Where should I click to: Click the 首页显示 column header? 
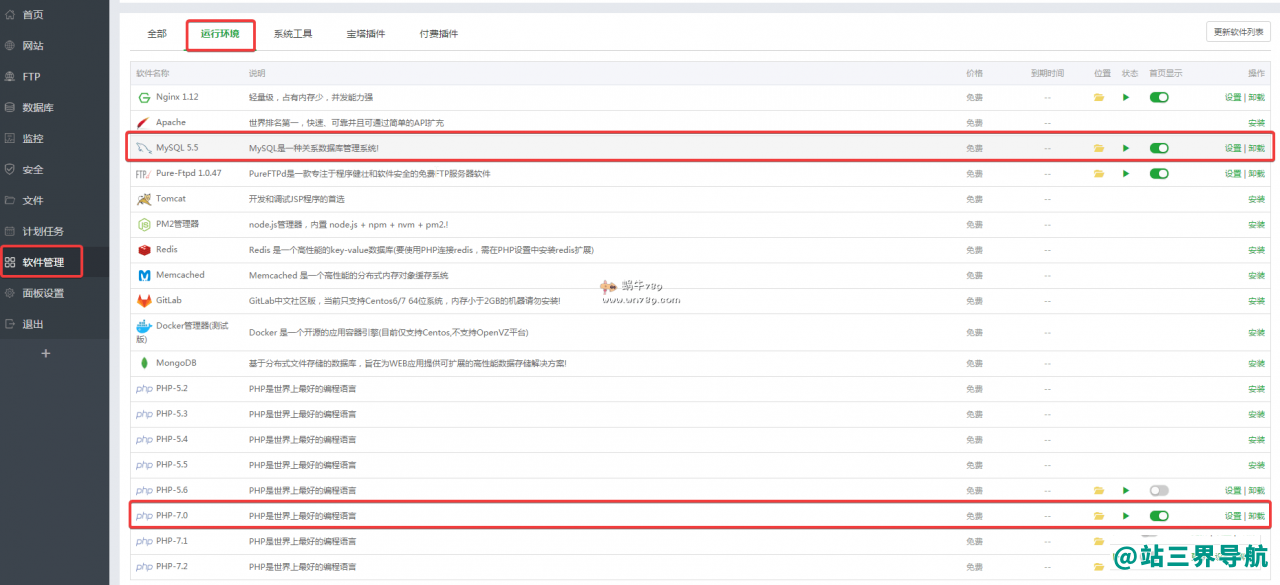(1166, 73)
